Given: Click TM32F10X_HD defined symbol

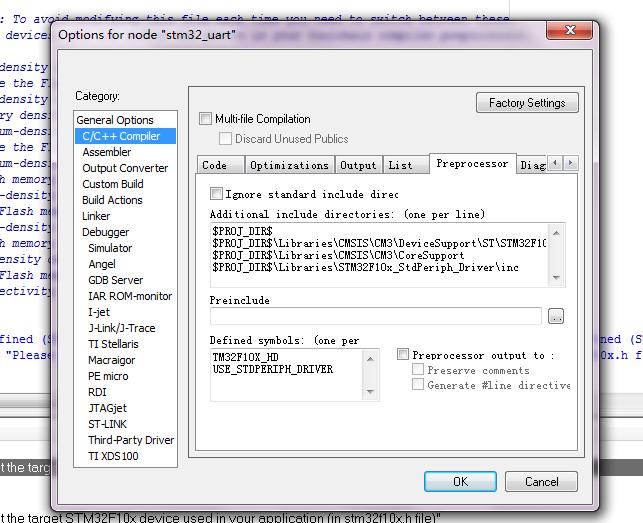Looking at the screenshot, I should click(x=246, y=357).
